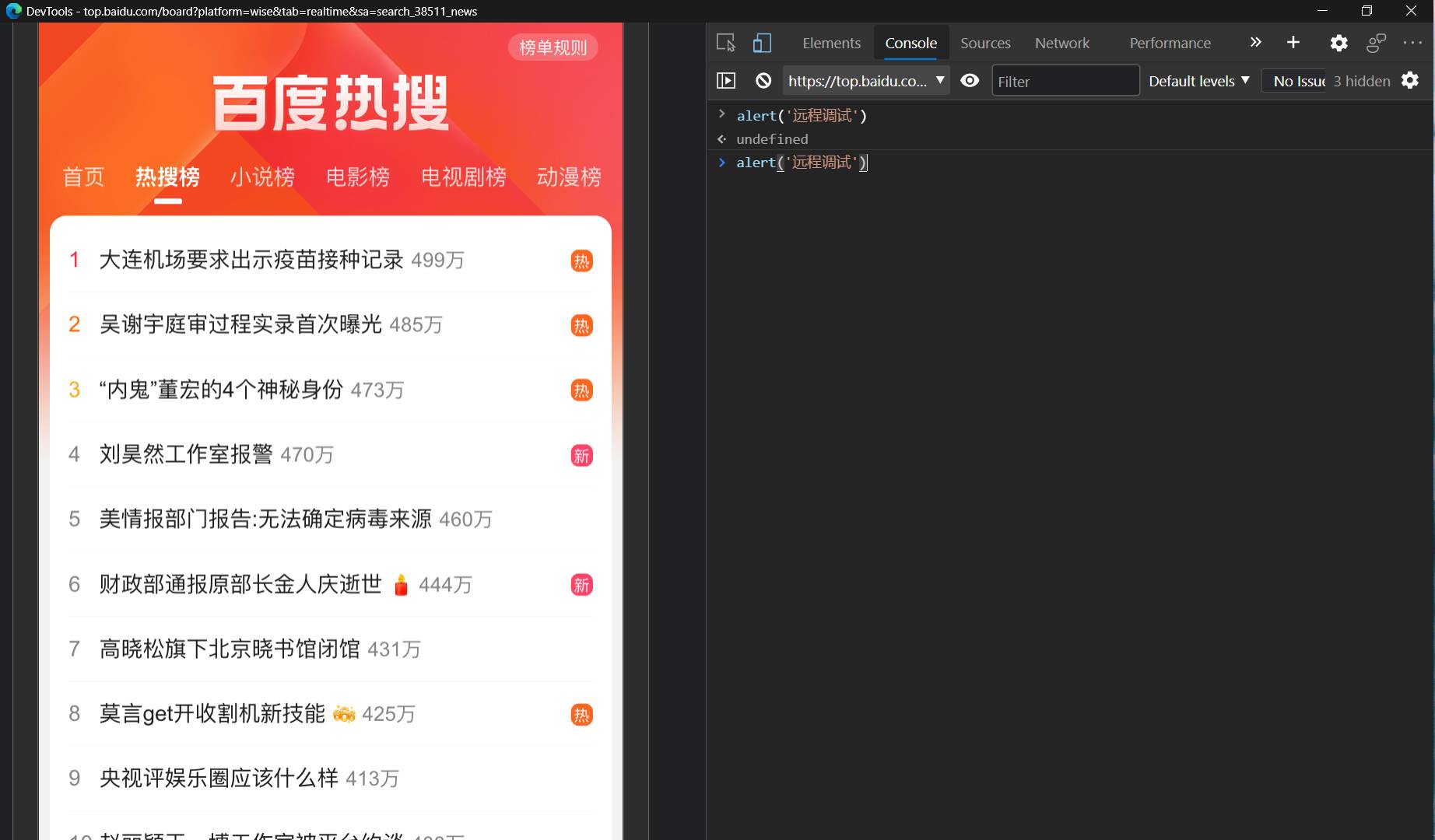Open console settings gear next to 3 hidden

(x=1410, y=80)
